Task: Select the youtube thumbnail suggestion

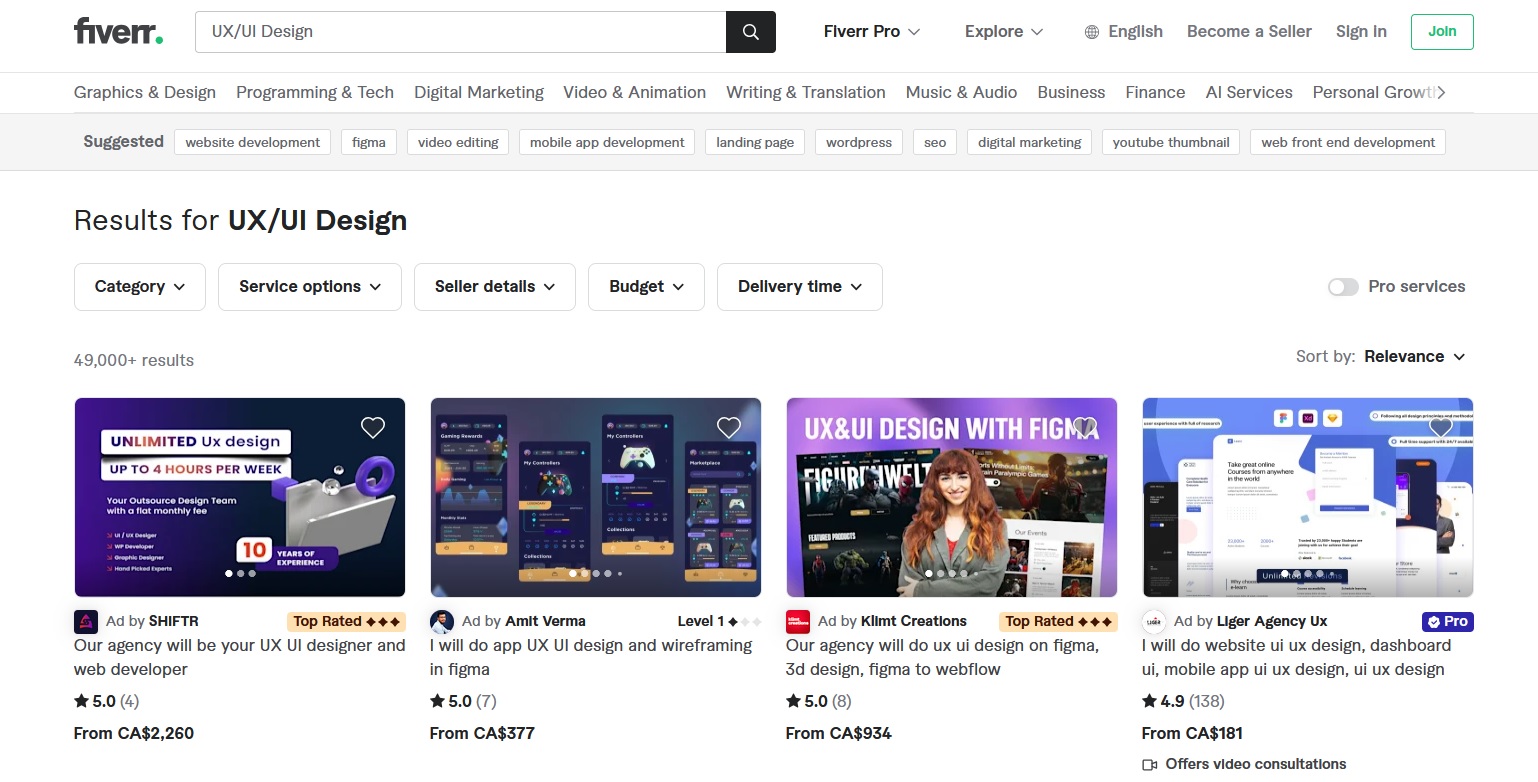Action: point(1171,142)
